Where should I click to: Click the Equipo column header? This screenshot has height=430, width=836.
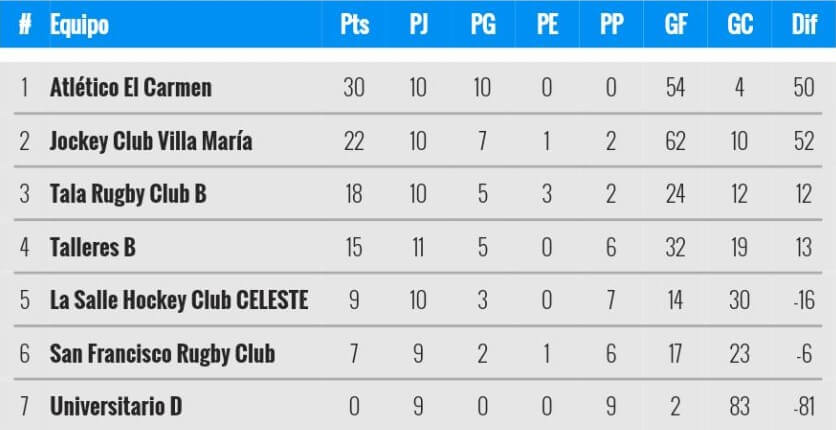(x=79, y=25)
